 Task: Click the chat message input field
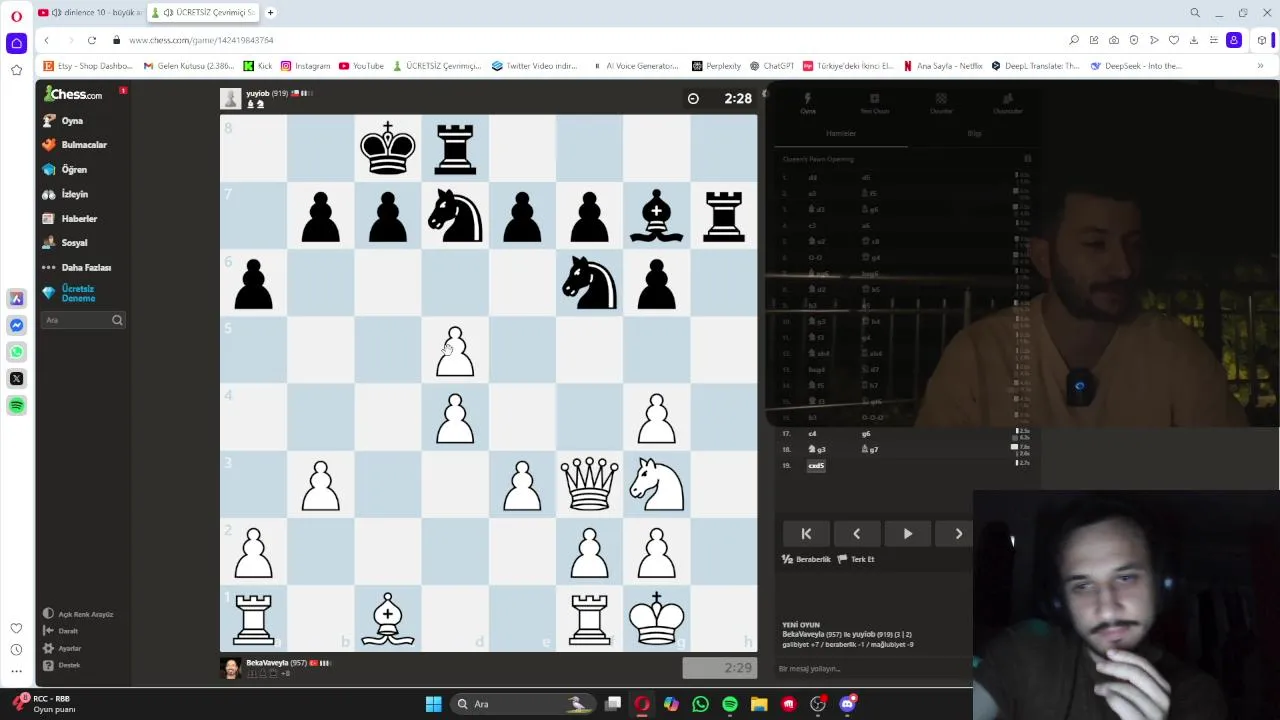(x=875, y=668)
